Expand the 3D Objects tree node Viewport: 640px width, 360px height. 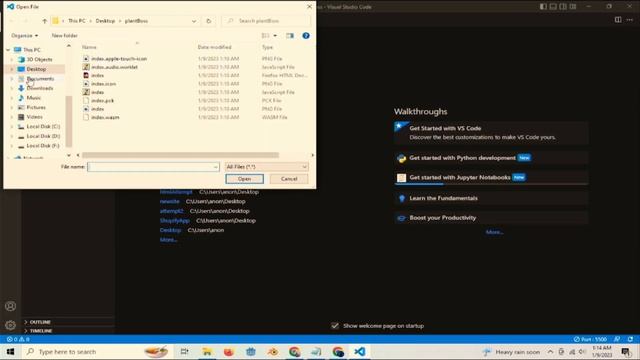coord(12,60)
